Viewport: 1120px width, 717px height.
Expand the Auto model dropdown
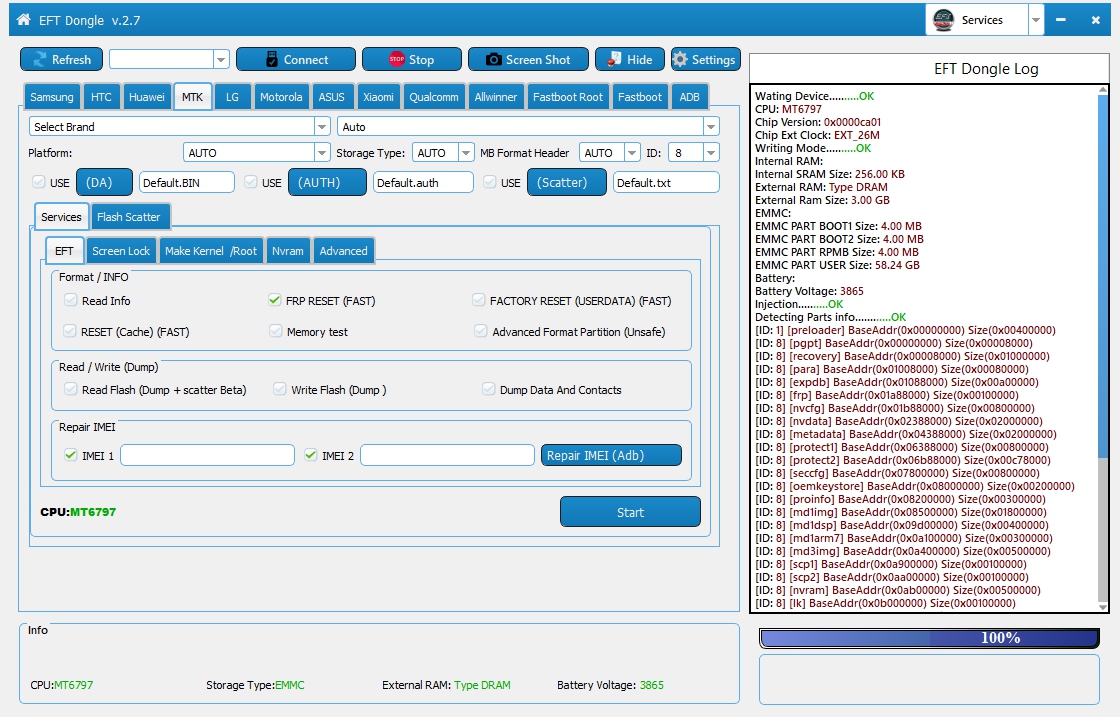coord(711,127)
